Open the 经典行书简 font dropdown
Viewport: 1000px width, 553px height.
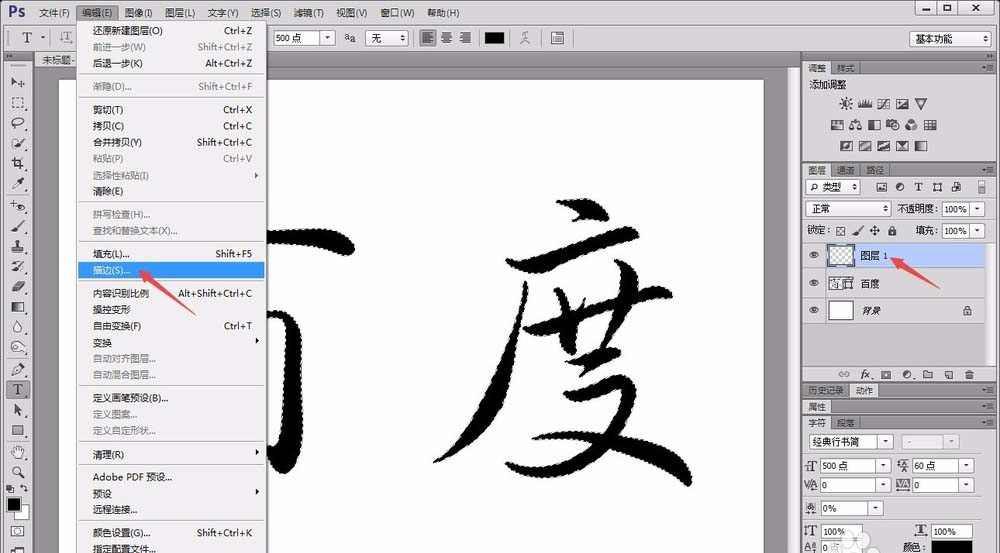885,441
